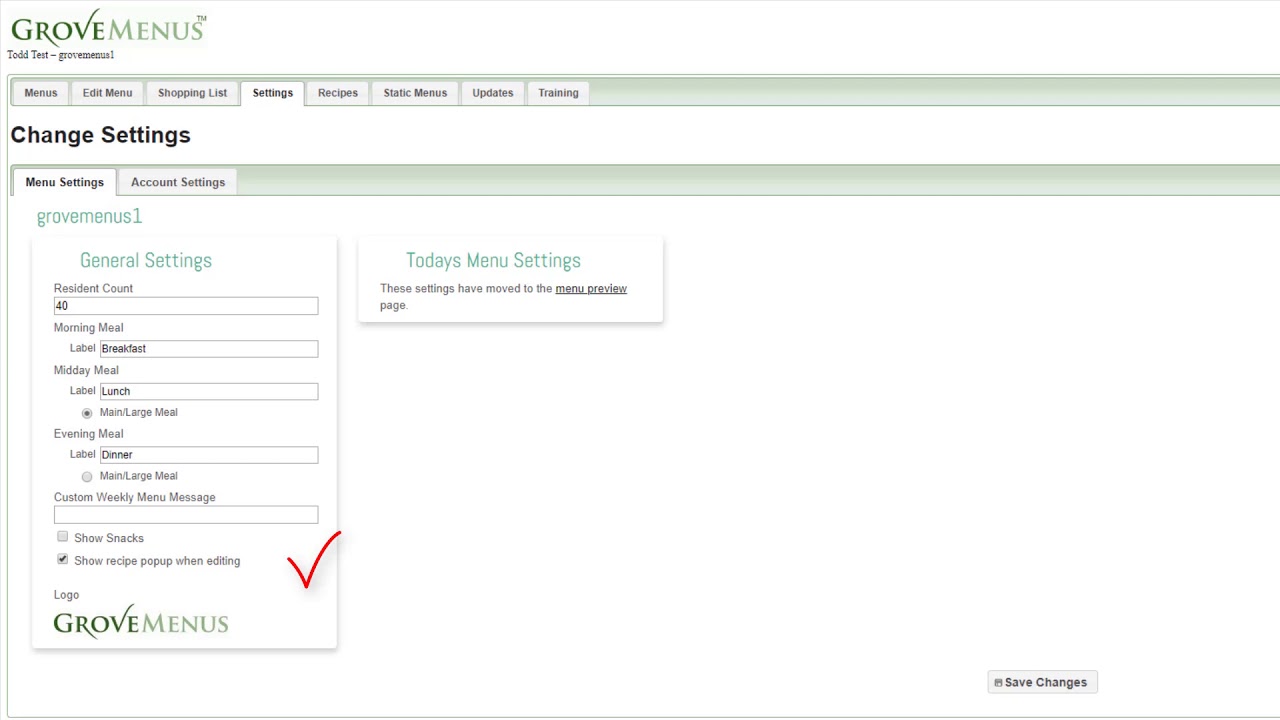
Task: Switch to the Account Settings sub-tab
Action: click(x=178, y=182)
